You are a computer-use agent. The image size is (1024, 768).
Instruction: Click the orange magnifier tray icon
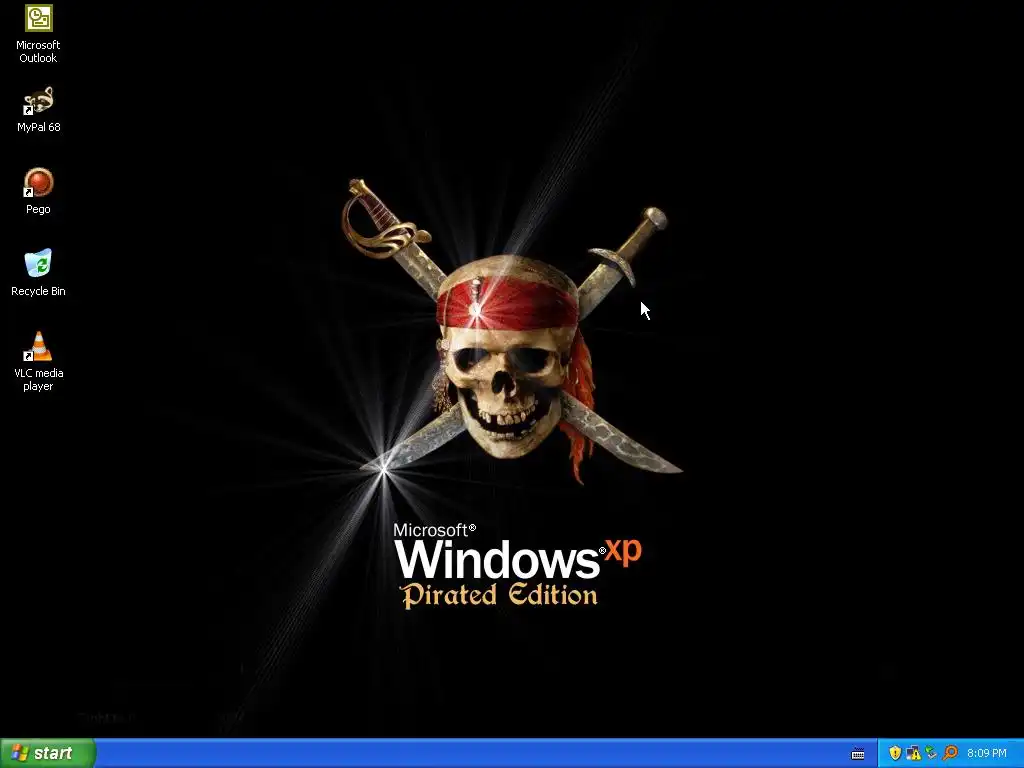(950, 753)
